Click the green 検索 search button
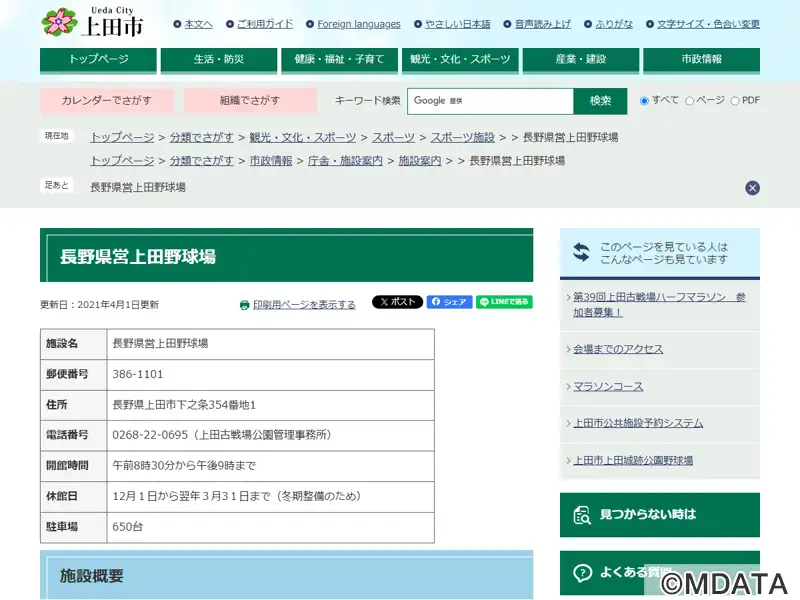Image resolution: width=800 pixels, height=600 pixels. [601, 101]
